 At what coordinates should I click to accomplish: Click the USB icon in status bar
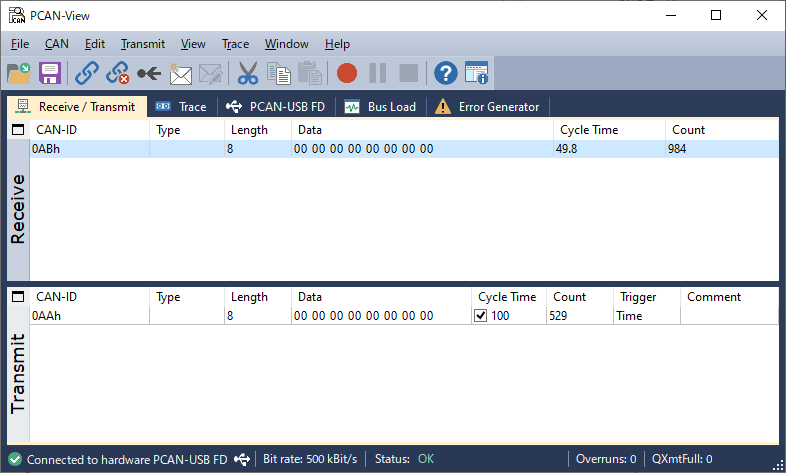pos(242,459)
